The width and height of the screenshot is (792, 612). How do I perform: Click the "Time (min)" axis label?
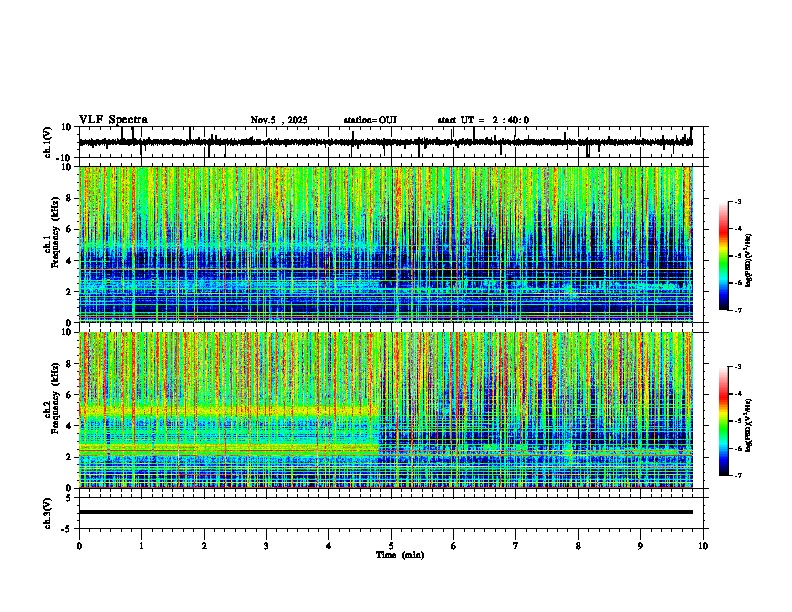(400, 555)
